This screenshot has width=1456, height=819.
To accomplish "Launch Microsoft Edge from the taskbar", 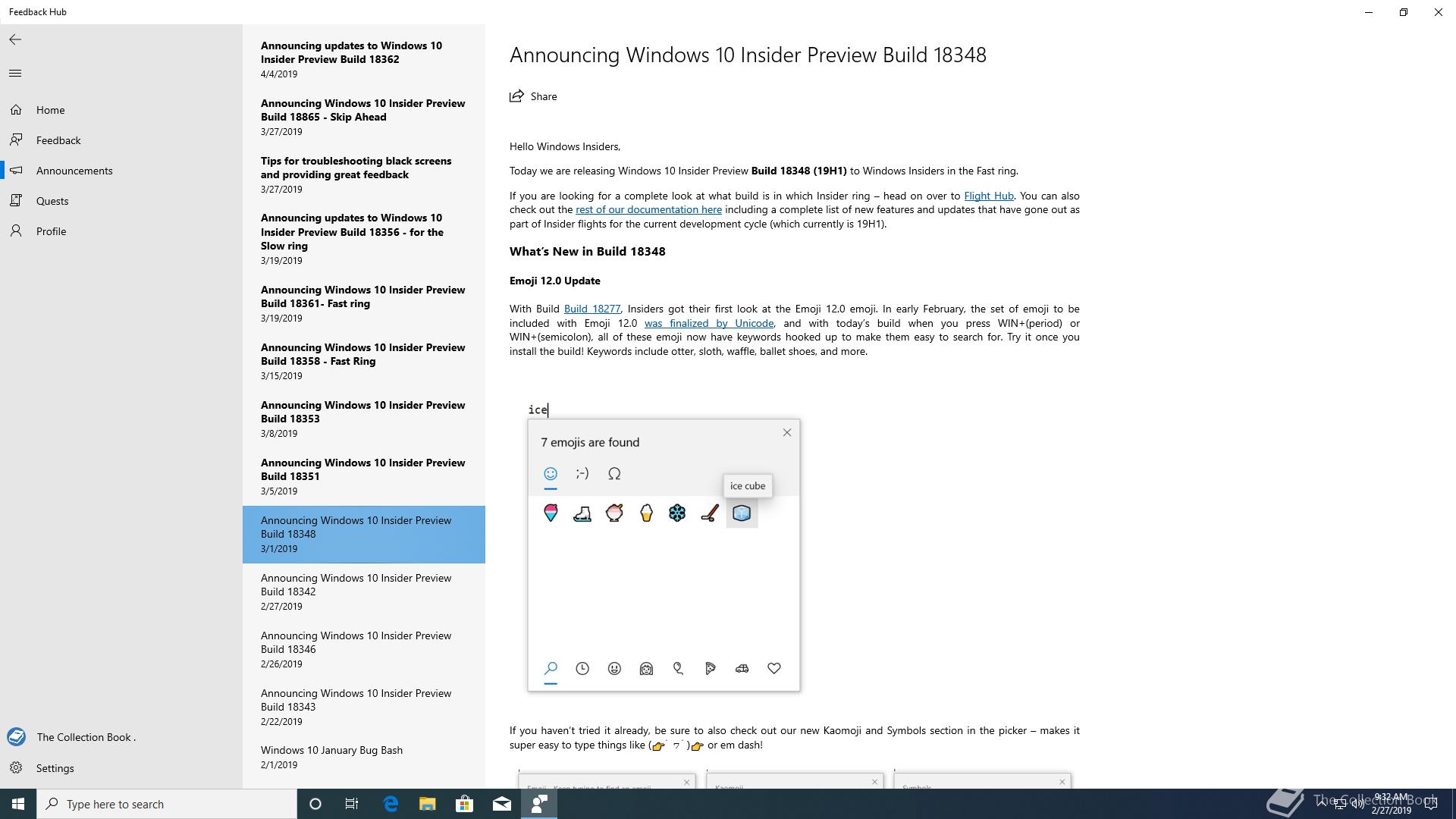I will click(391, 804).
